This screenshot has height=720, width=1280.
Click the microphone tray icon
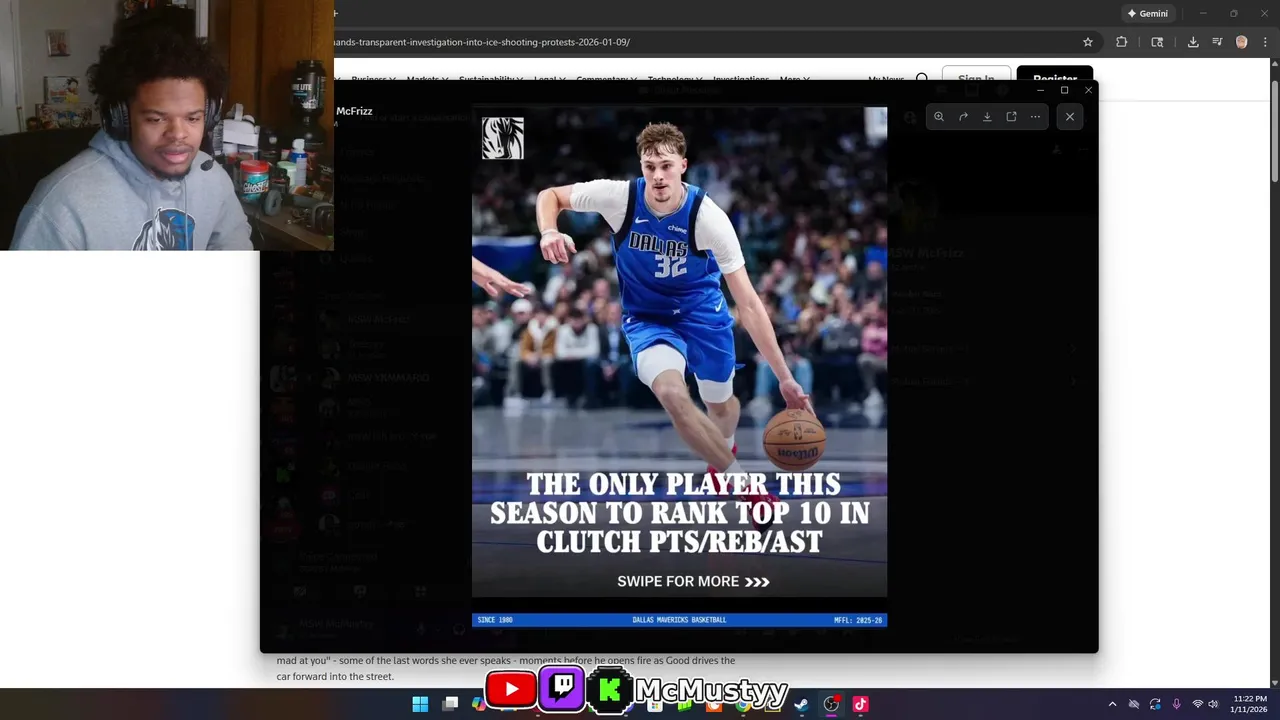pyautogui.click(x=1176, y=704)
